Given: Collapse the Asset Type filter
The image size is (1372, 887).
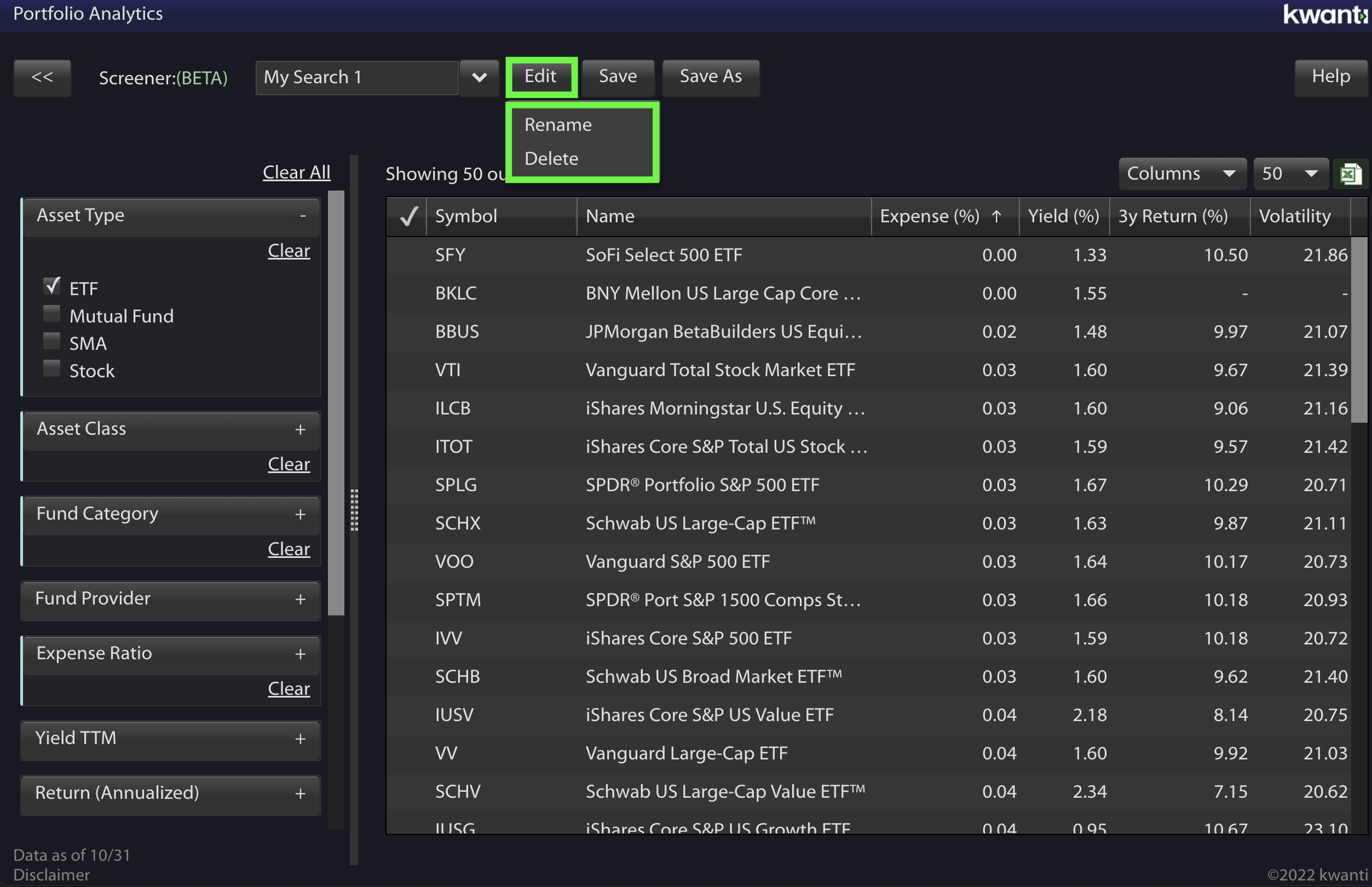Looking at the screenshot, I should pos(302,215).
